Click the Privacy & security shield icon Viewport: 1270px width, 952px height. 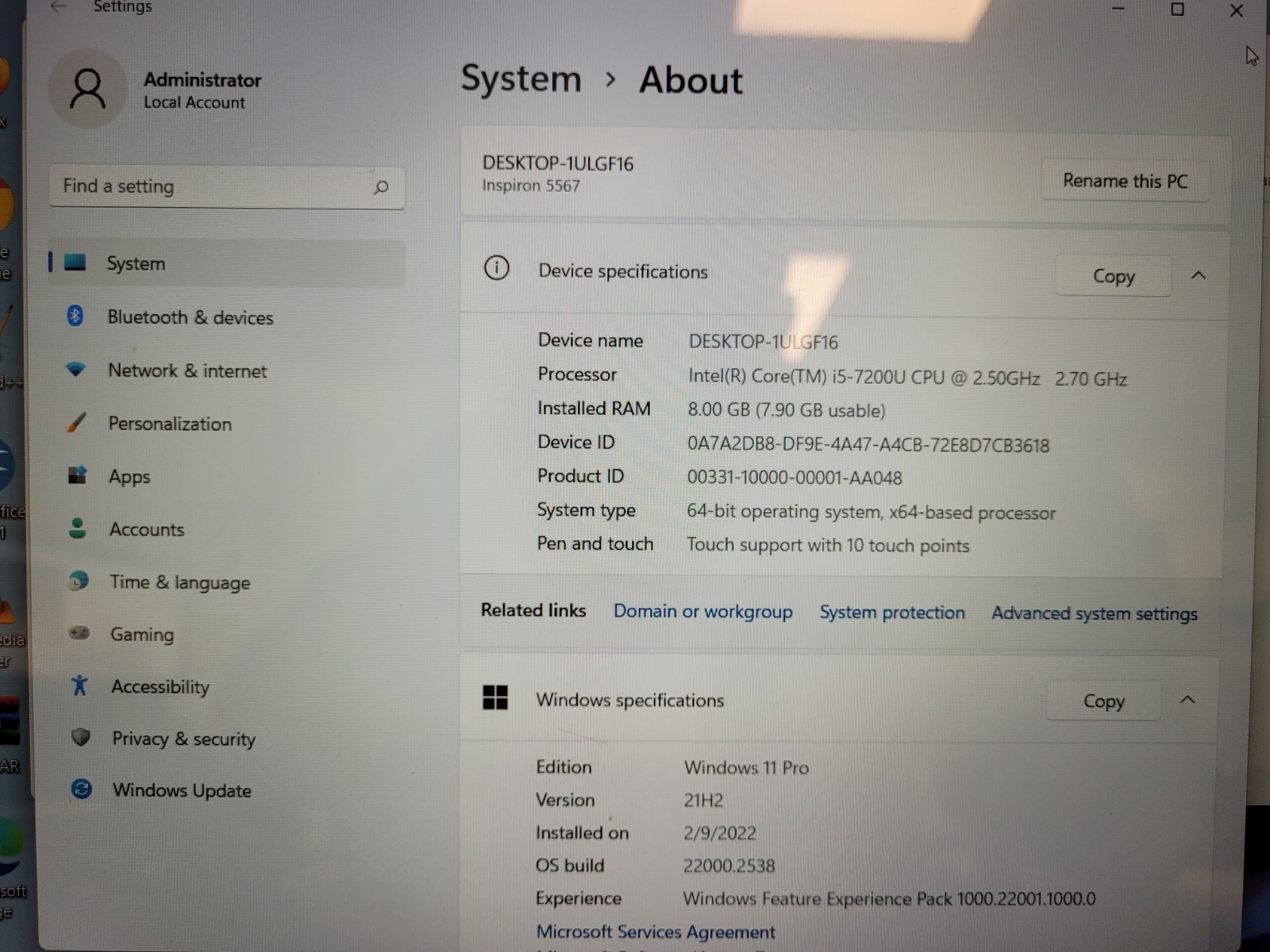(80, 737)
